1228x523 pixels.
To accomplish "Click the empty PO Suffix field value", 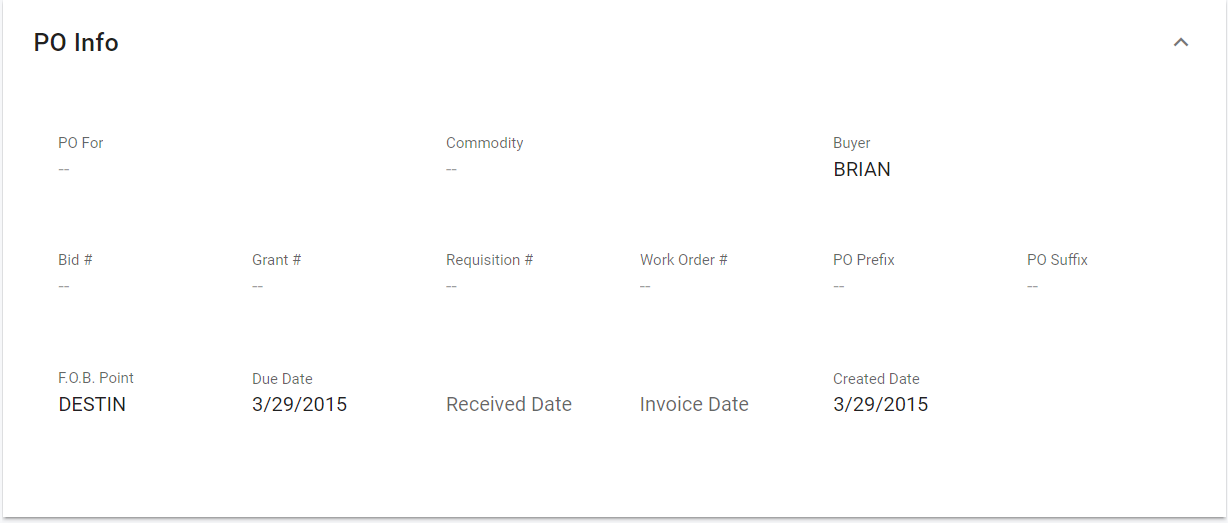I will click(1033, 287).
